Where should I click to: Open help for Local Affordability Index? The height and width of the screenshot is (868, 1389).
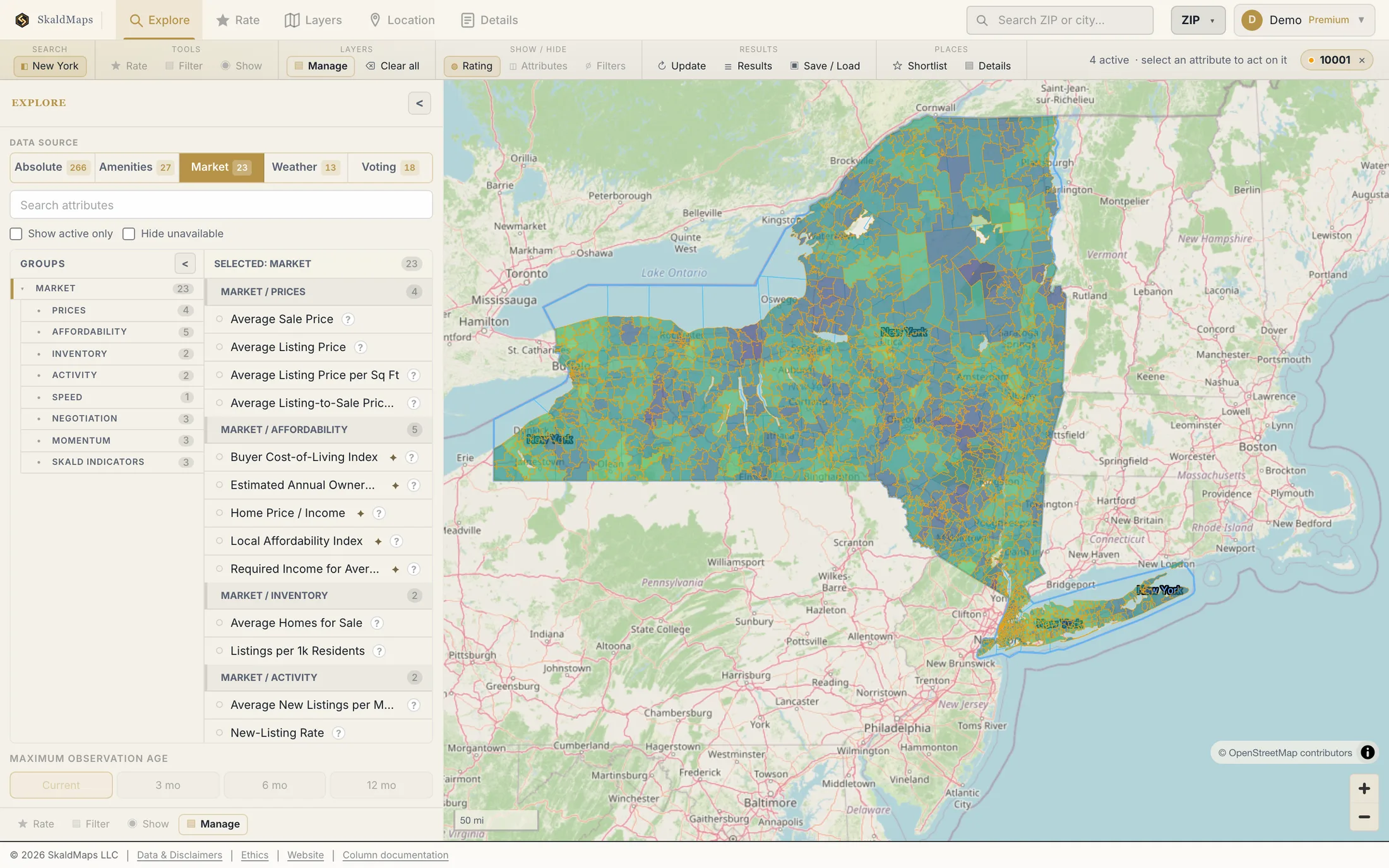click(396, 541)
